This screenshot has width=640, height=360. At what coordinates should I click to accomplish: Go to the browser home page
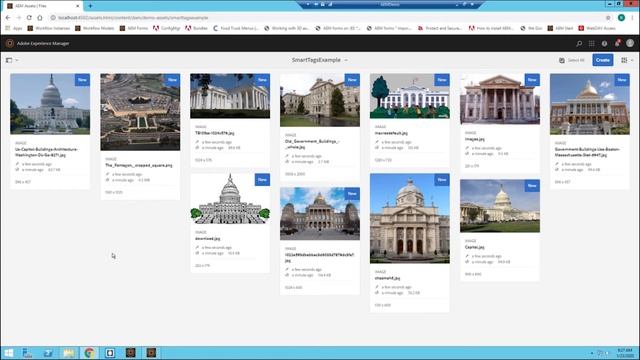tap(40, 18)
